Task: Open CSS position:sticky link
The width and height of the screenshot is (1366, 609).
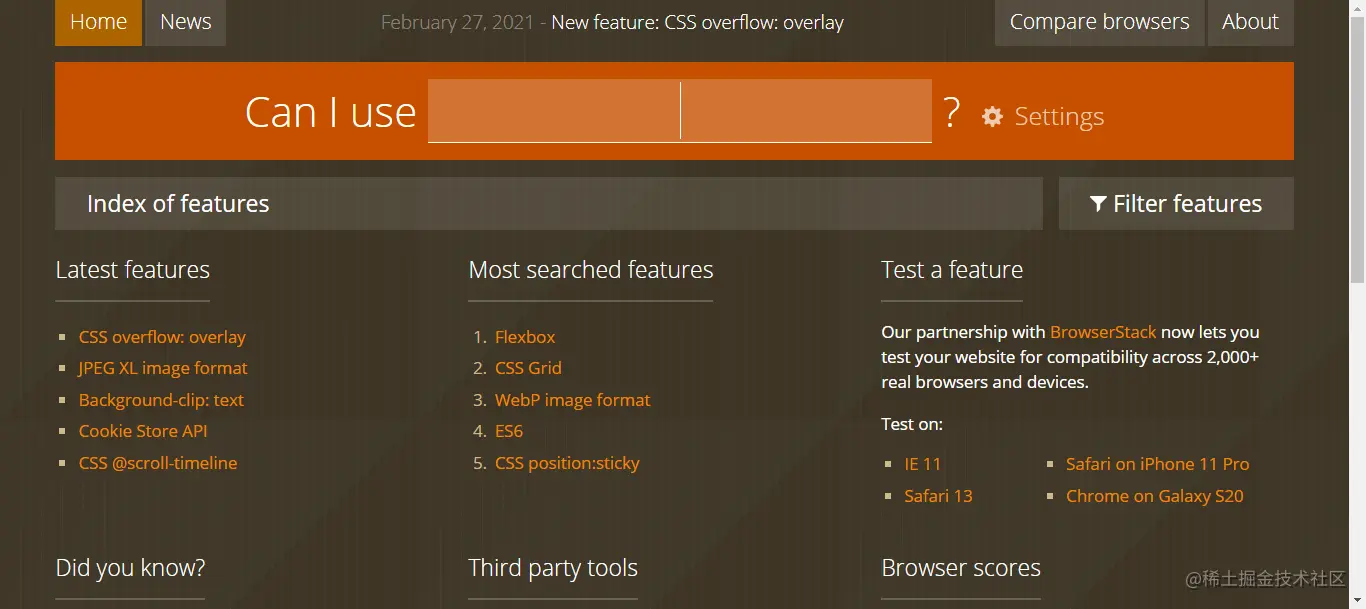Action: (x=567, y=463)
